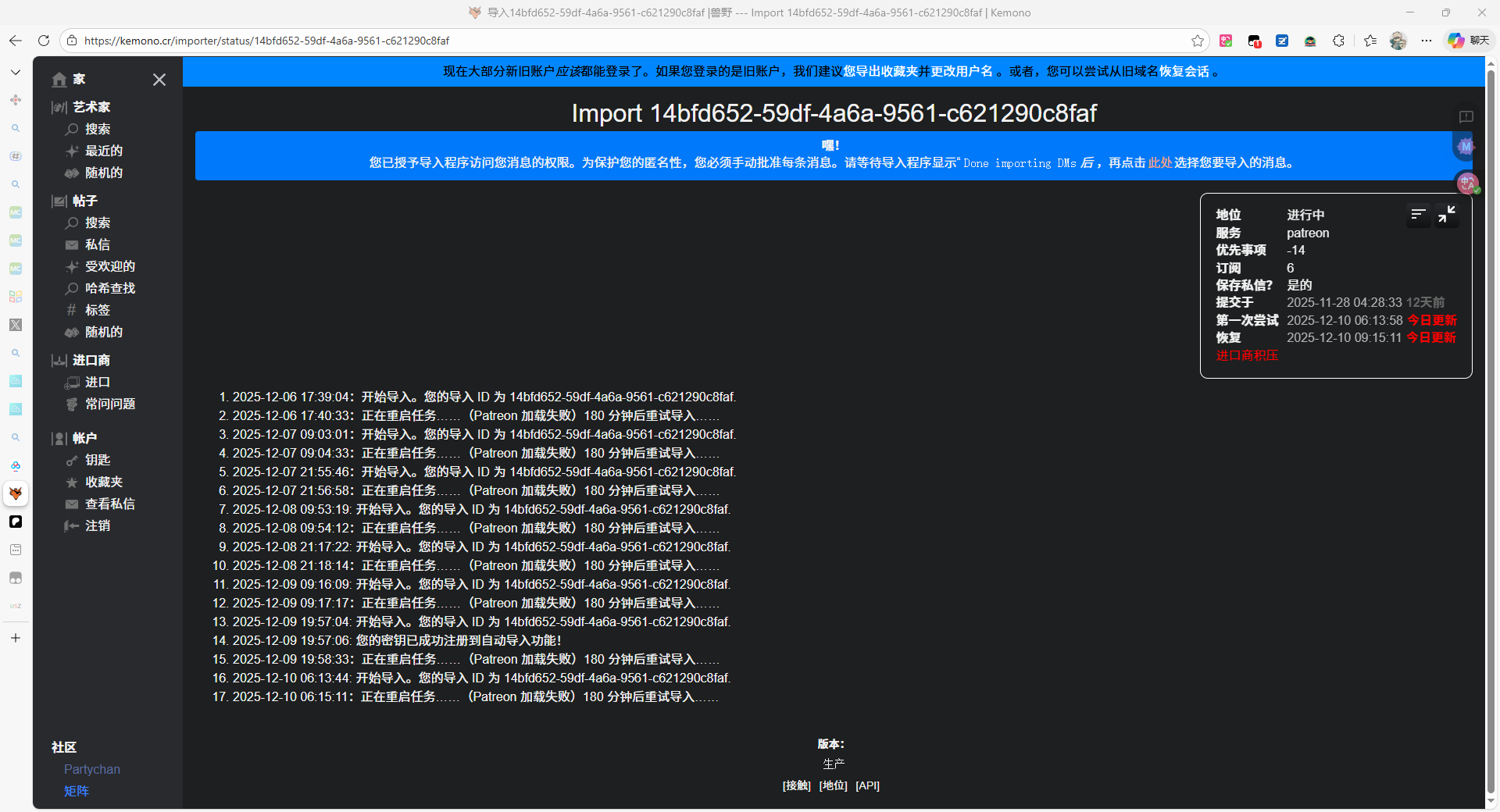The image size is (1500, 812).
Task: Open 哈希查找 hash search
Action: 109,289
